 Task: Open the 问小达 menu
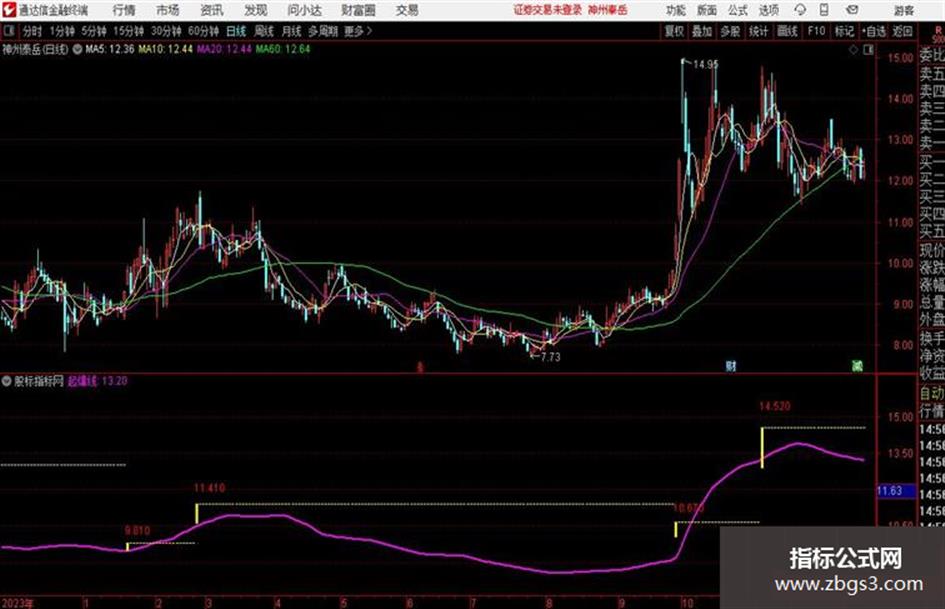304,10
